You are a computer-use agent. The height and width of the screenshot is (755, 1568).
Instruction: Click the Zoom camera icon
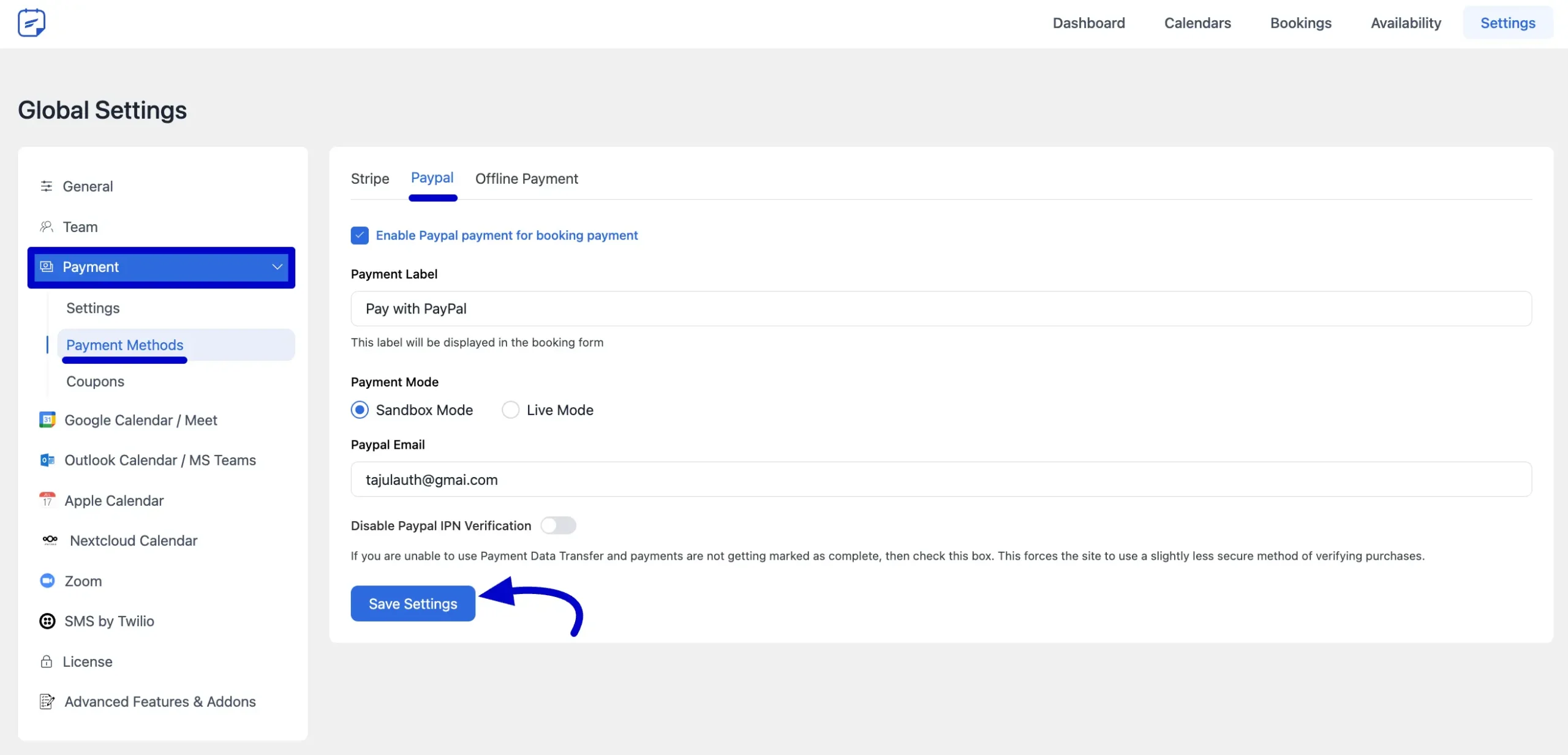pyautogui.click(x=47, y=580)
